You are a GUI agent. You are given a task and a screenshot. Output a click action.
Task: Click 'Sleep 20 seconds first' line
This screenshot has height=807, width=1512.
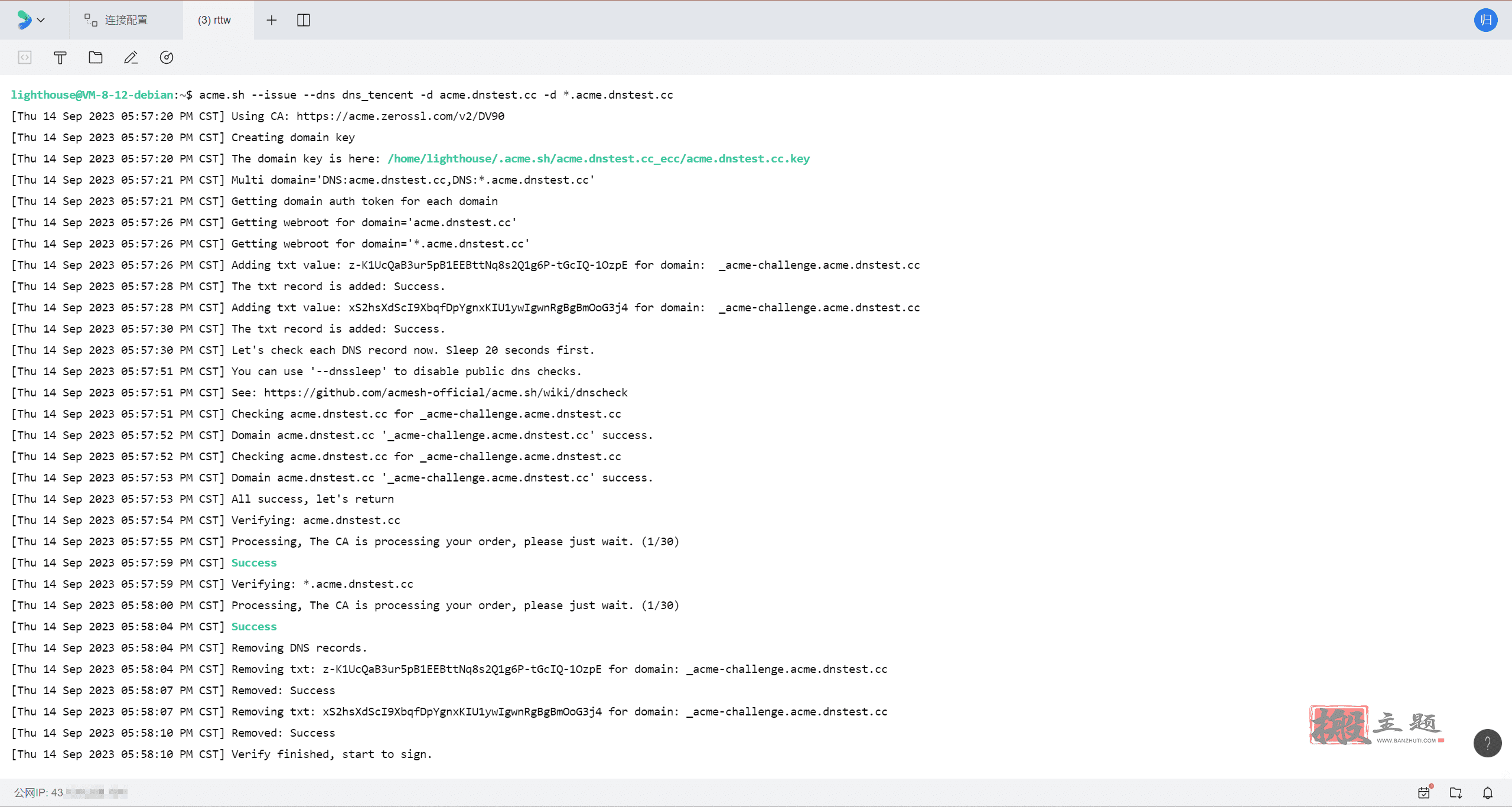point(303,350)
